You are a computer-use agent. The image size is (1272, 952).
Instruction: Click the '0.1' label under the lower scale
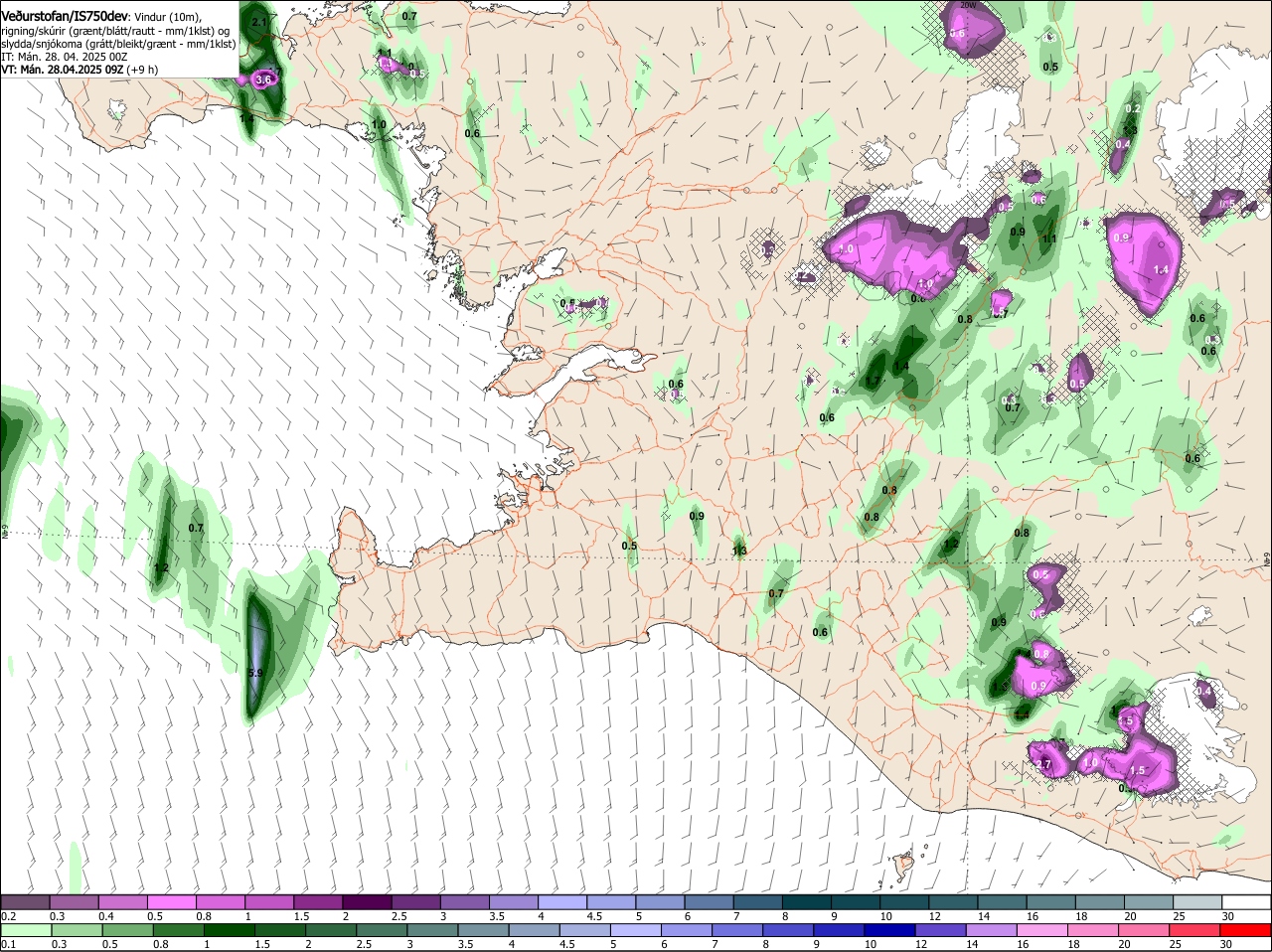8,944
